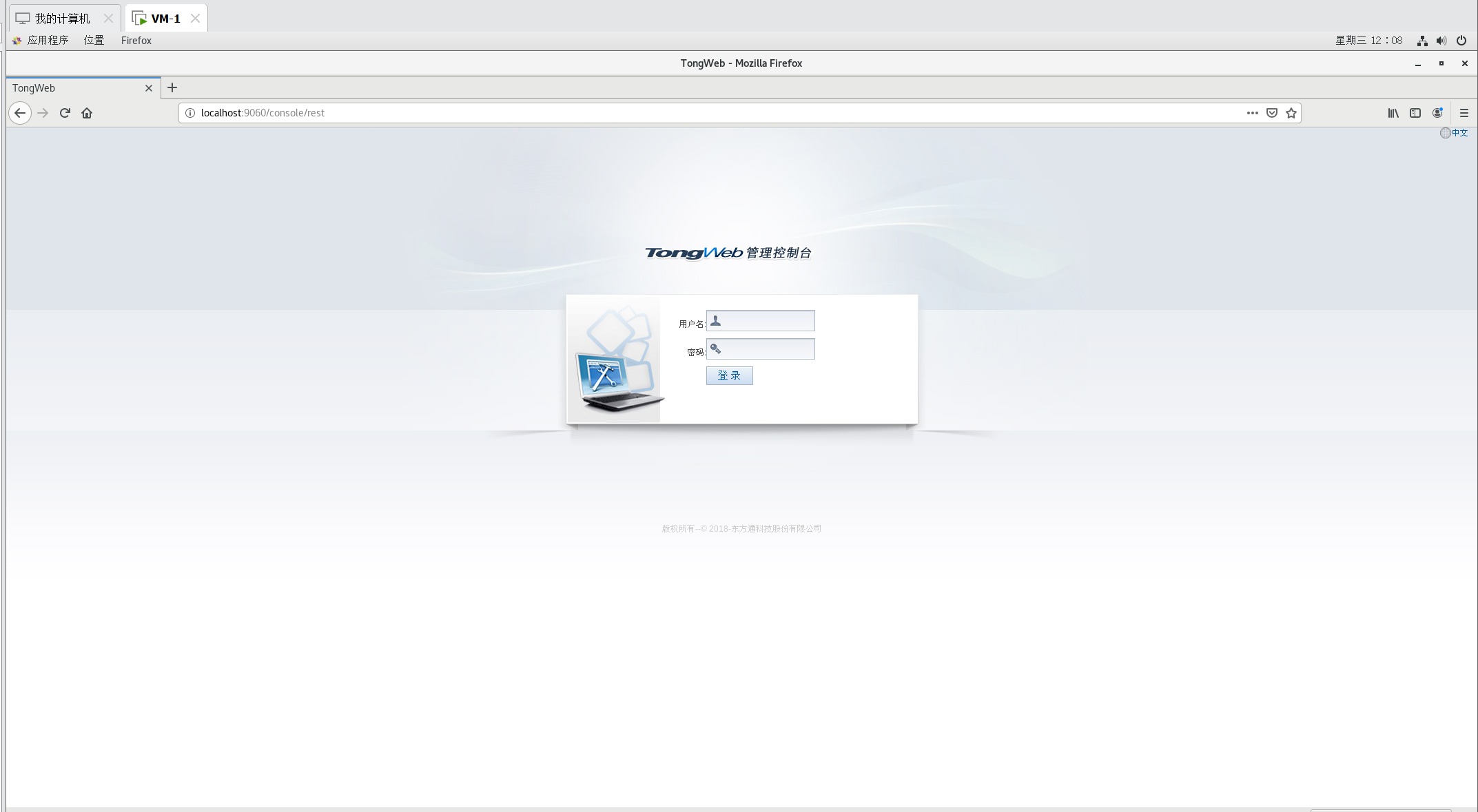Open a new Firefox tab
Screen dimensions: 1478x812
(172, 87)
